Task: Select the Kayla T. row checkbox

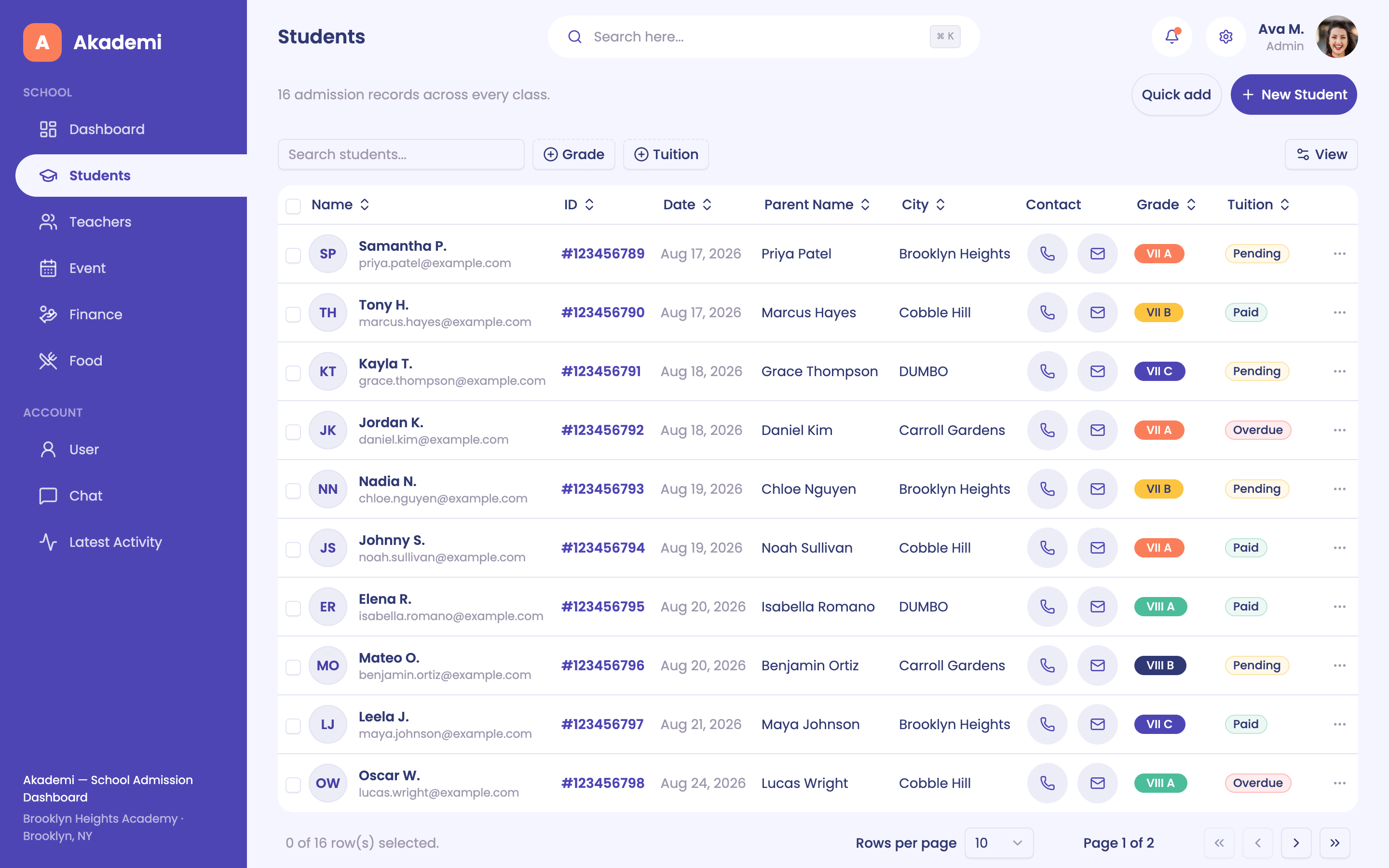Action: (293, 373)
